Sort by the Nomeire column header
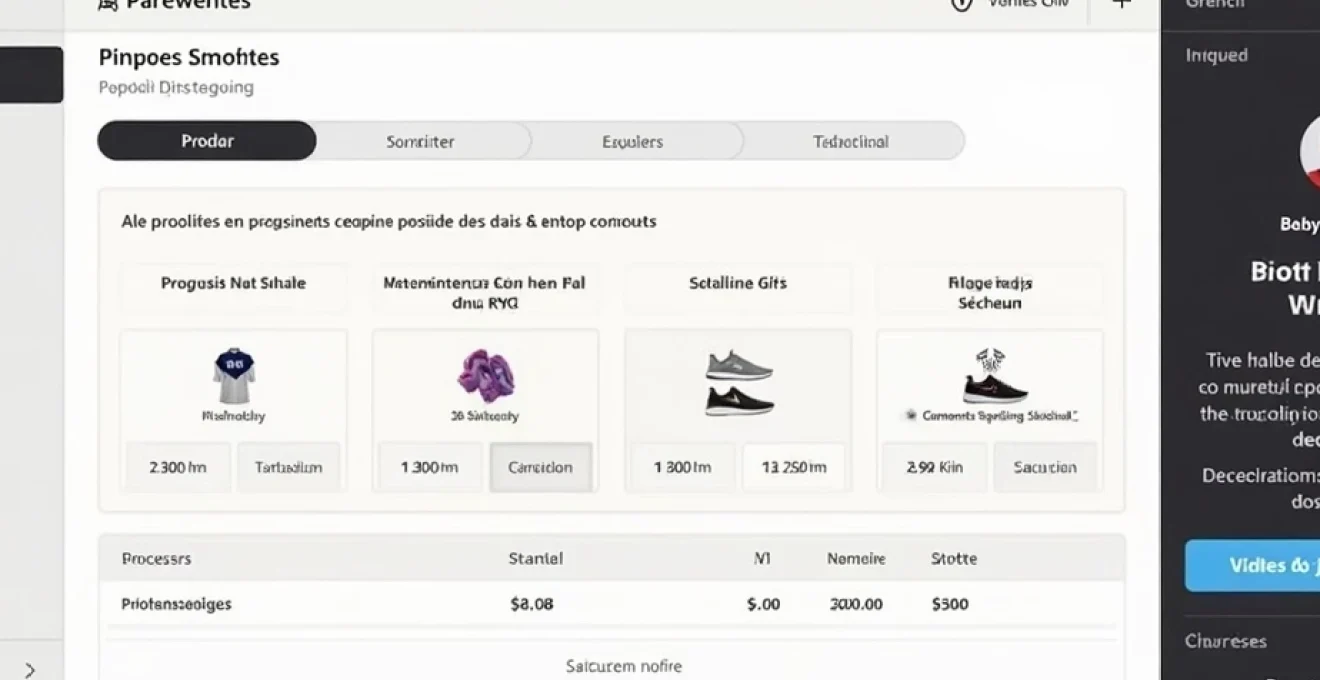Image resolution: width=1320 pixels, height=680 pixels. coord(856,559)
